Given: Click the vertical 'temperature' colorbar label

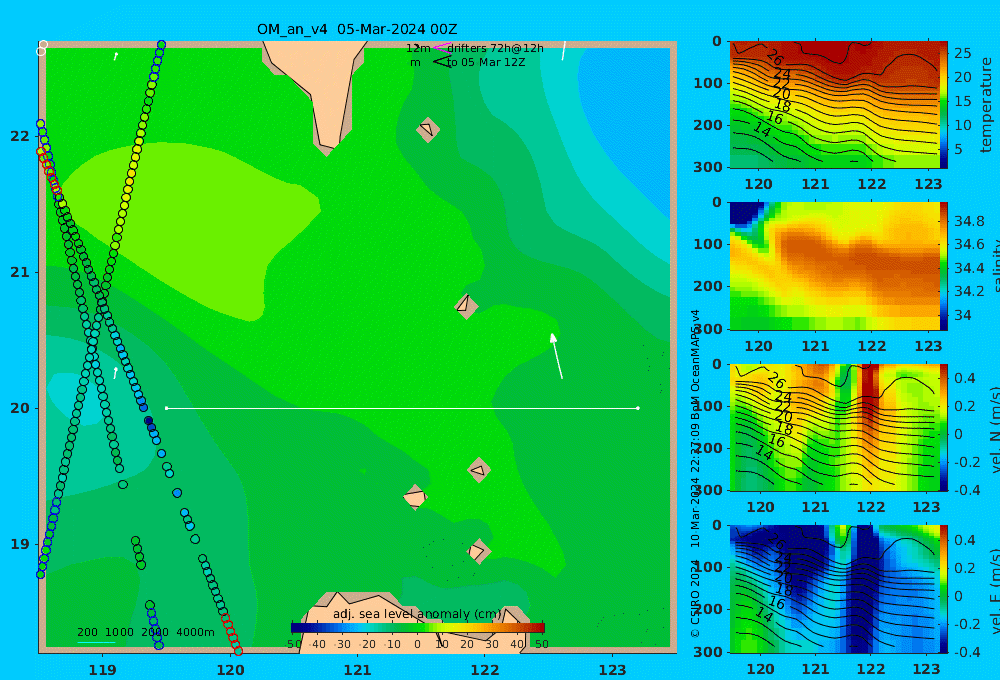Looking at the screenshot, I should click(x=986, y=105).
